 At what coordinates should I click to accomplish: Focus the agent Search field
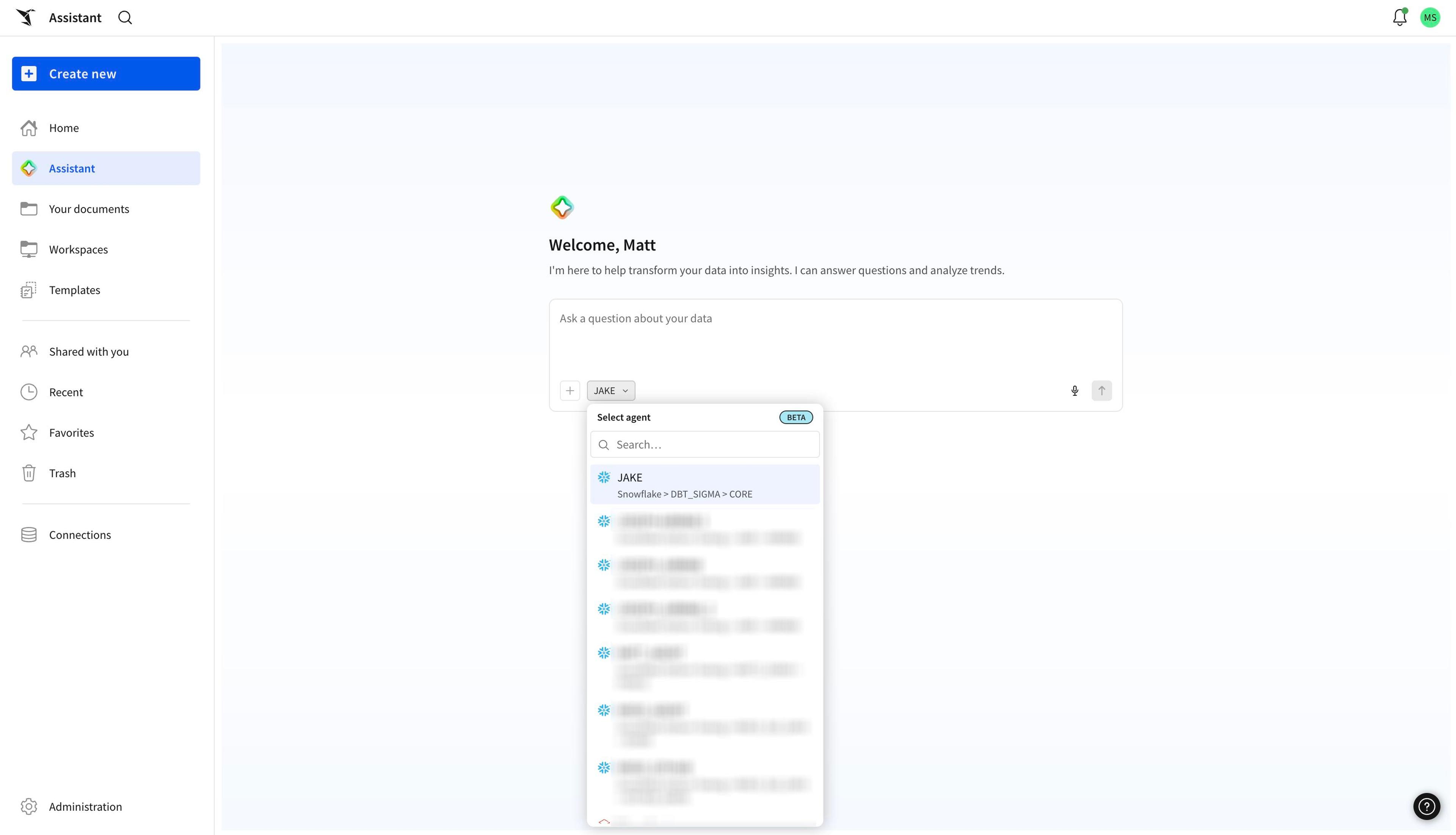click(x=705, y=444)
